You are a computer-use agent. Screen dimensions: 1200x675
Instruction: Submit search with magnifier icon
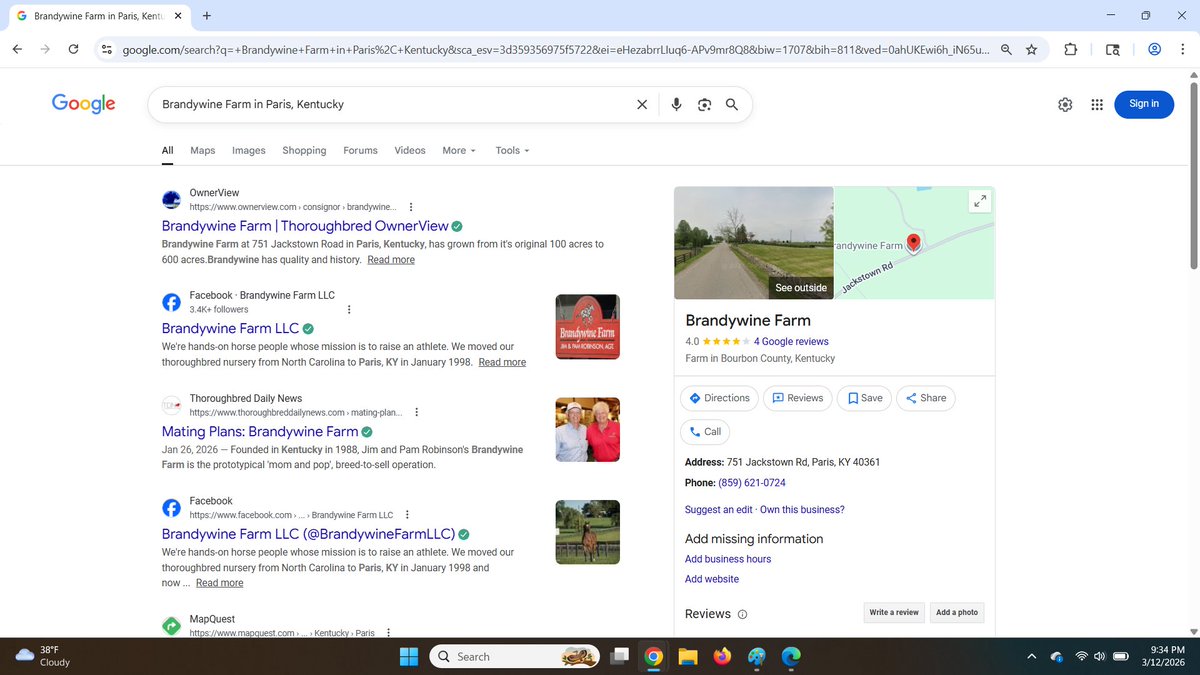732,104
